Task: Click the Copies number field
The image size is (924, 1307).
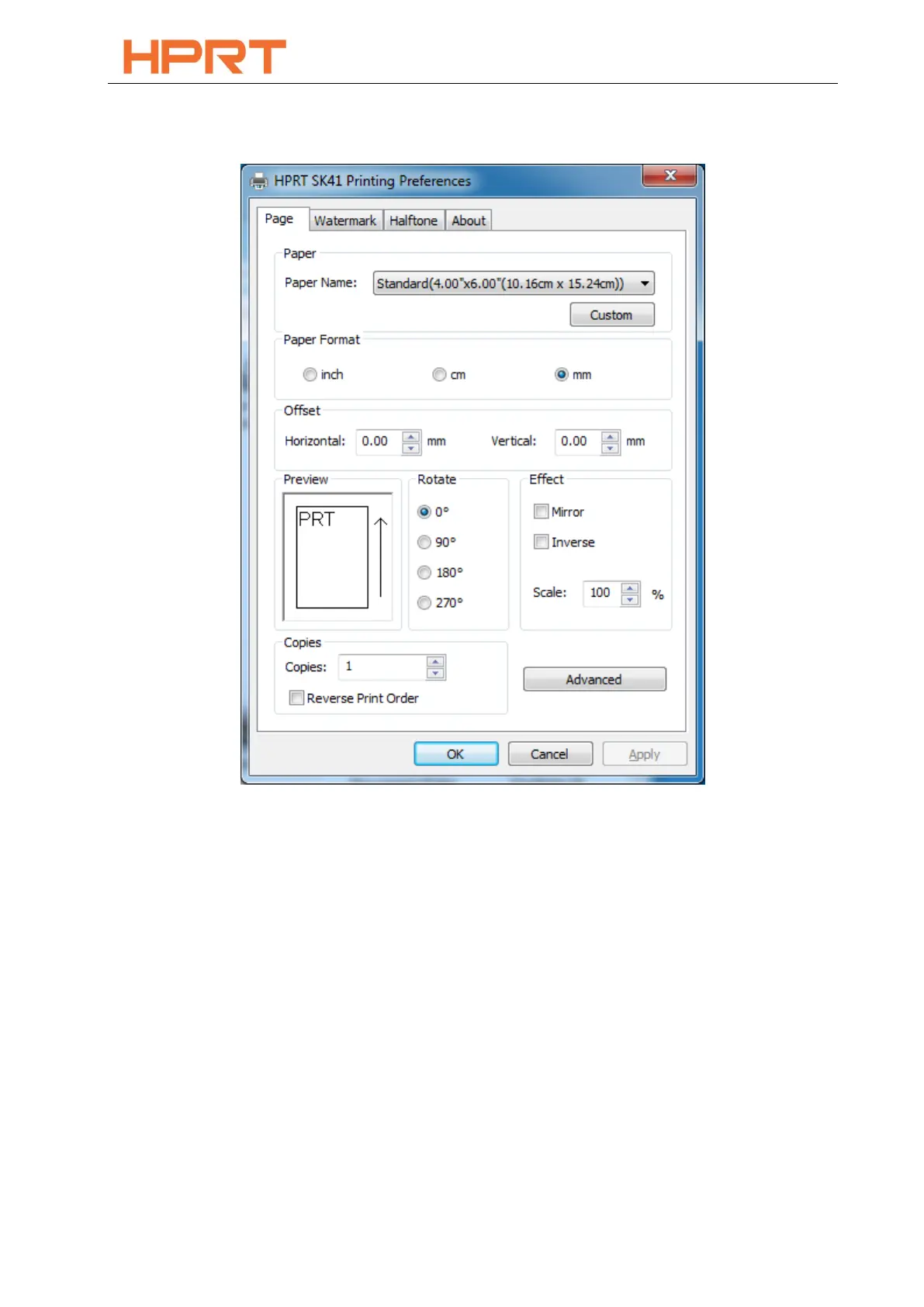Action: [x=382, y=667]
